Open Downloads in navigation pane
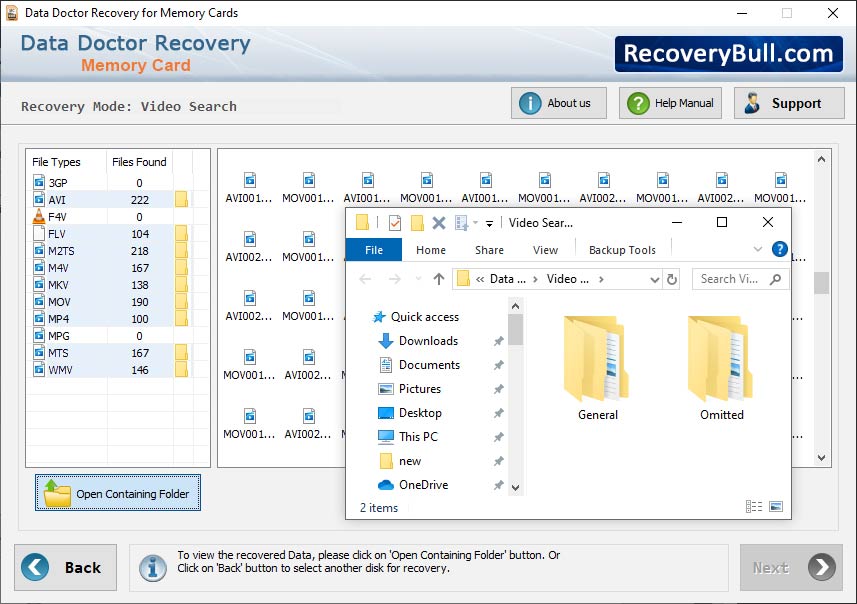Image resolution: width=857 pixels, height=604 pixels. 418,341
